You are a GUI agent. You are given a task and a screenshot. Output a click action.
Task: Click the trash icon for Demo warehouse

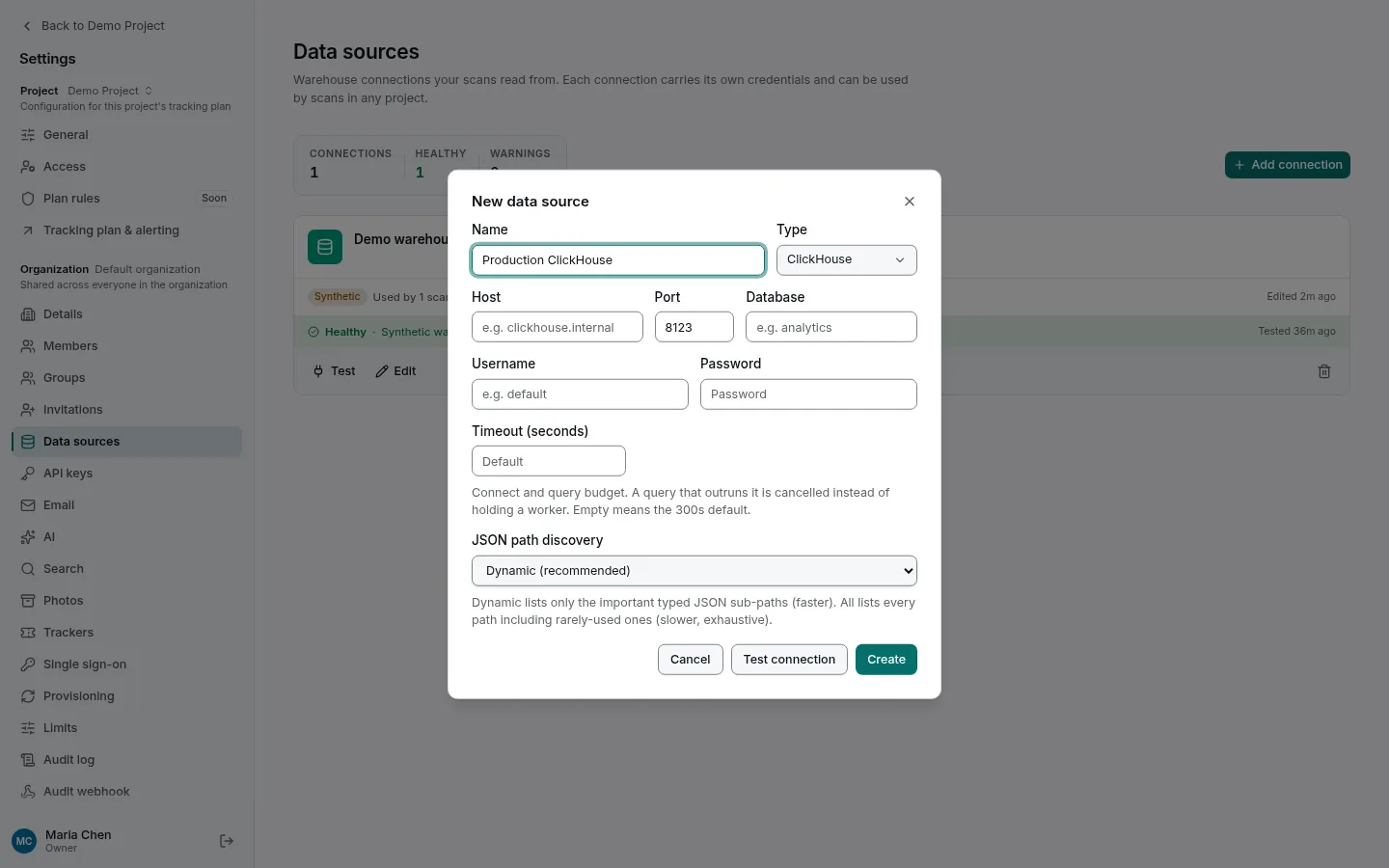pyautogui.click(x=1324, y=371)
